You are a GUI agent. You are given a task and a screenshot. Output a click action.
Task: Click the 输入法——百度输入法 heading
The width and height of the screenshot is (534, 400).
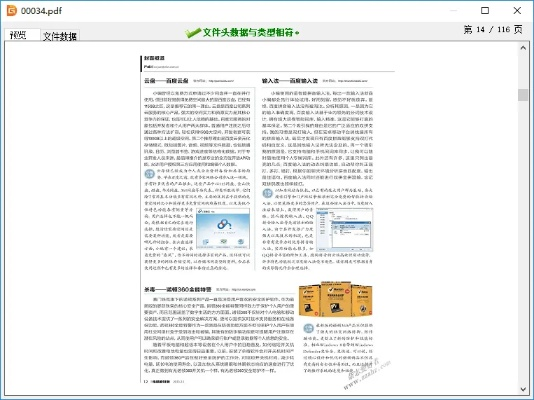290,81
